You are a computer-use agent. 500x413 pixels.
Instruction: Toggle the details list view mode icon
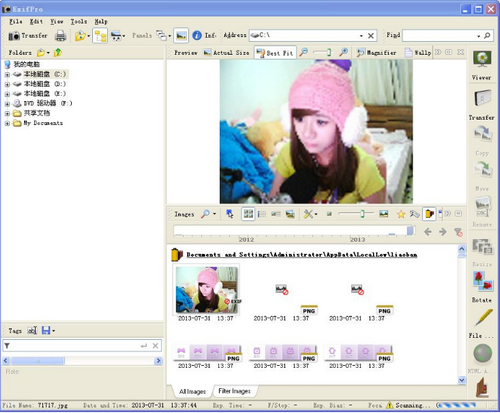262,214
